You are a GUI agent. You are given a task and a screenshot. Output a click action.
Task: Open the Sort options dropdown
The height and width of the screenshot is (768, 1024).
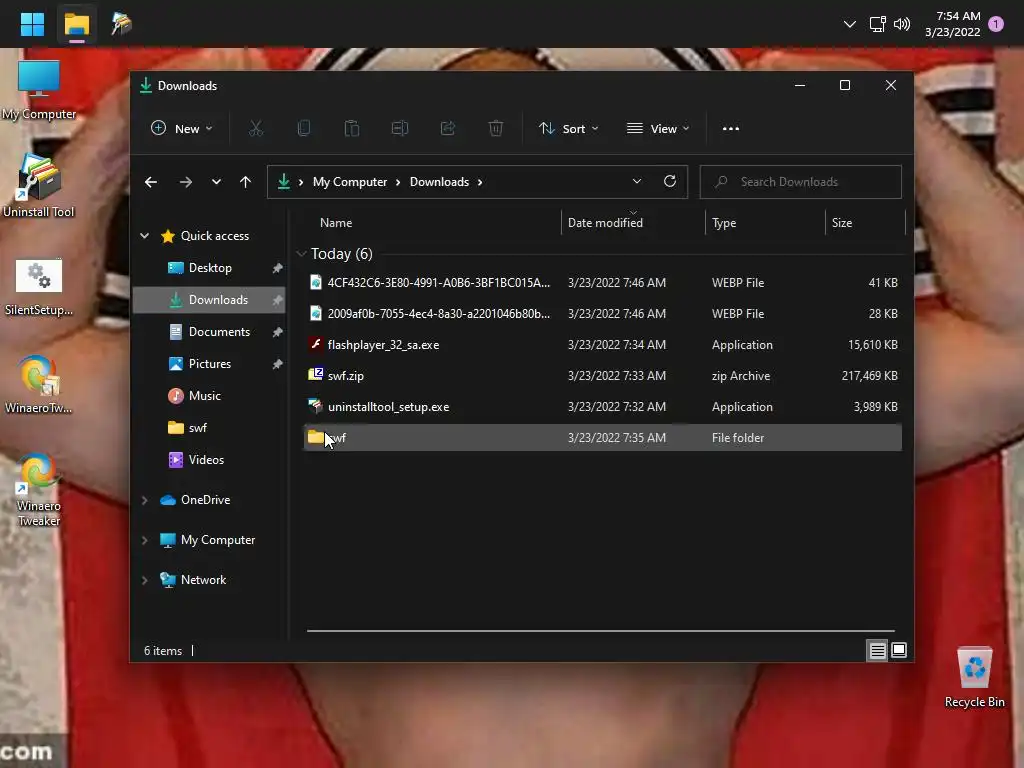click(568, 129)
